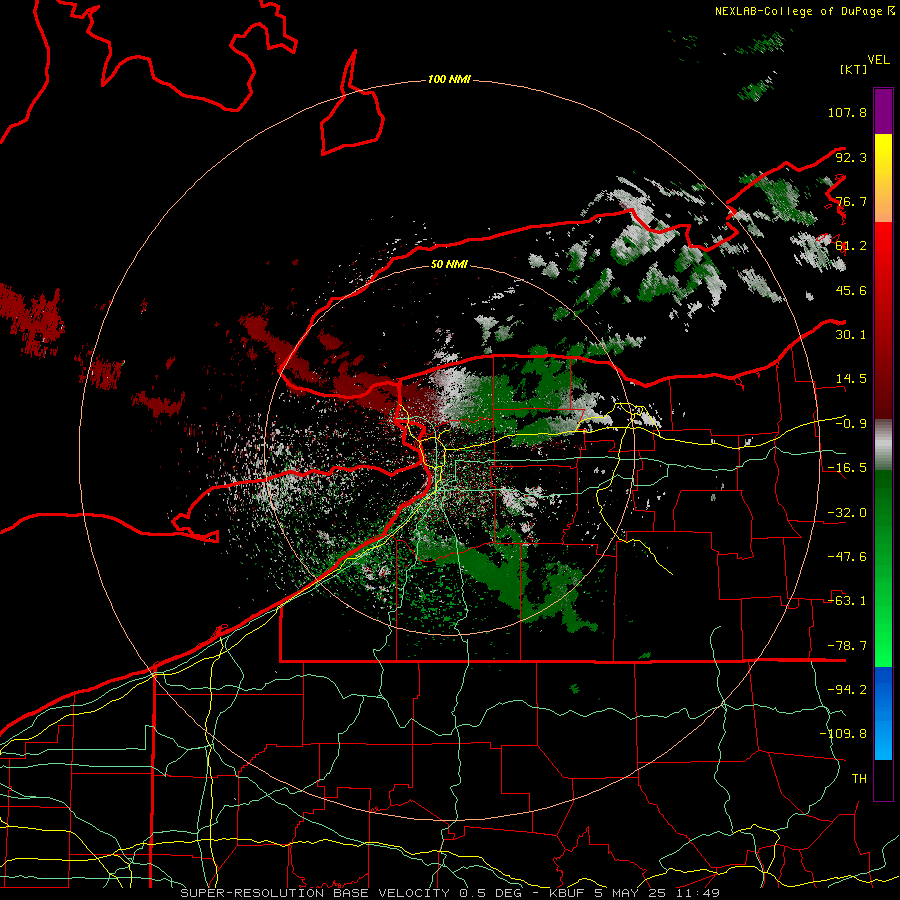Click the 45.6 velocity scale value
This screenshot has height=900, width=900.
pos(851,290)
